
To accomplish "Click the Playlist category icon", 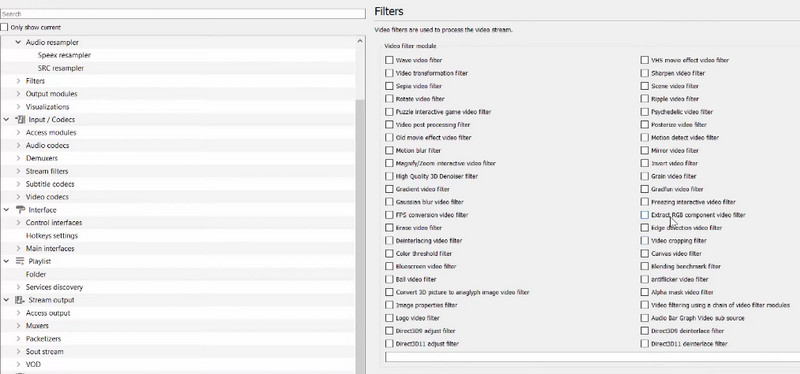I will [x=20, y=261].
